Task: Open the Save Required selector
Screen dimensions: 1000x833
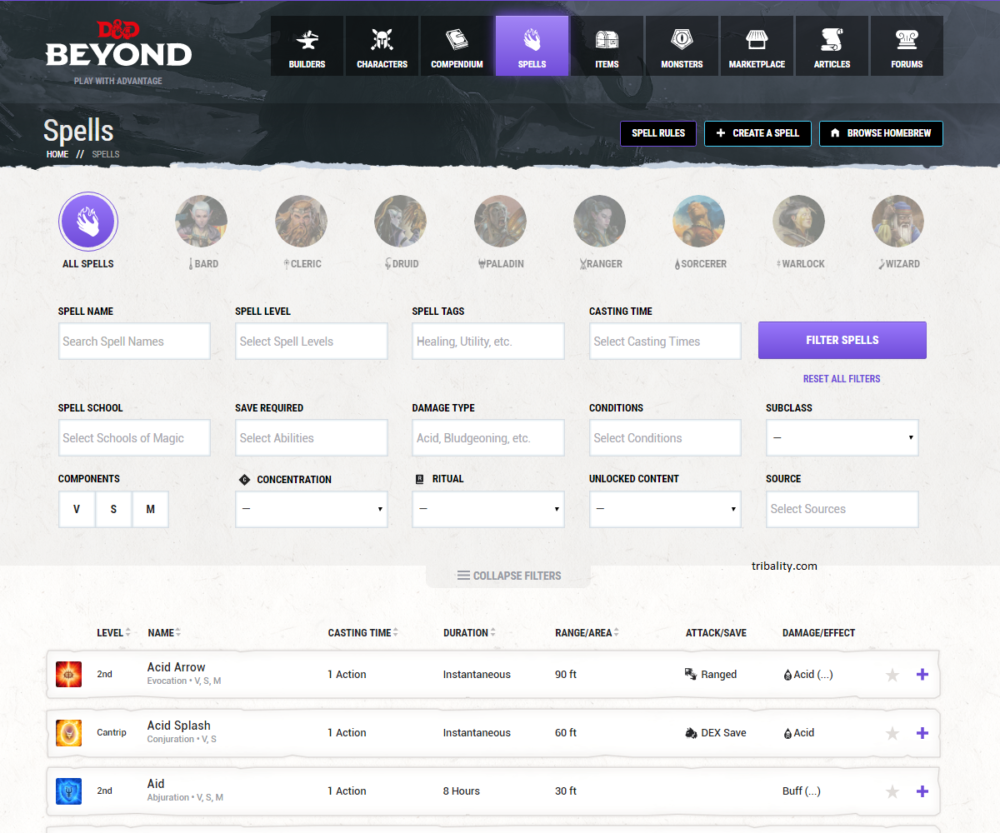Action: click(x=311, y=438)
